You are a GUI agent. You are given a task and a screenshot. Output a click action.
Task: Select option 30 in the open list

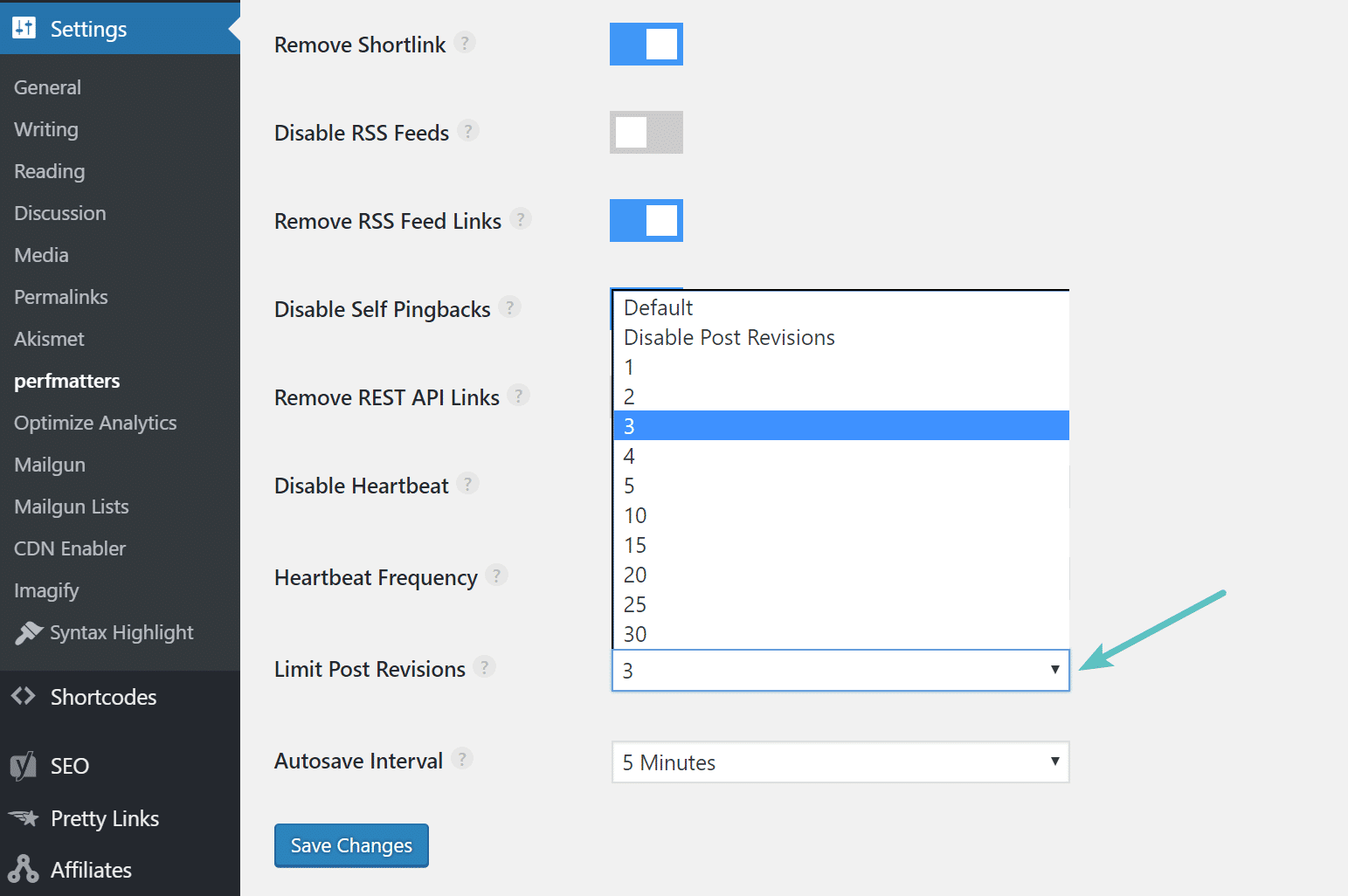[x=635, y=633]
